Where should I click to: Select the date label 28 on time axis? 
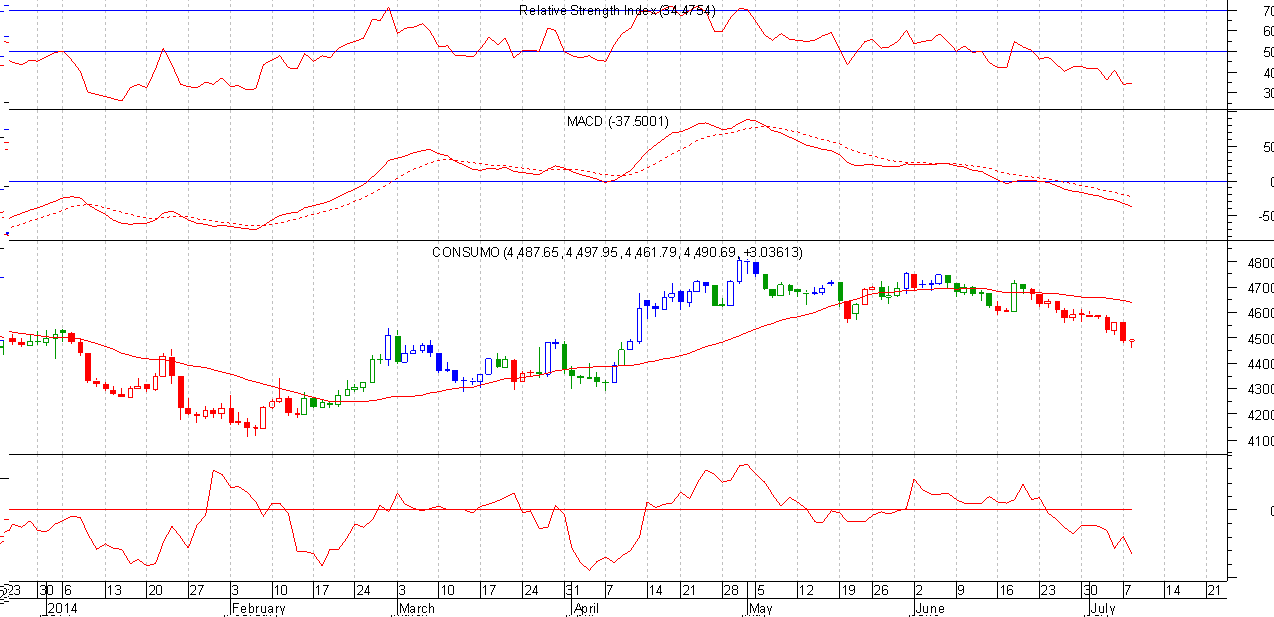732,590
